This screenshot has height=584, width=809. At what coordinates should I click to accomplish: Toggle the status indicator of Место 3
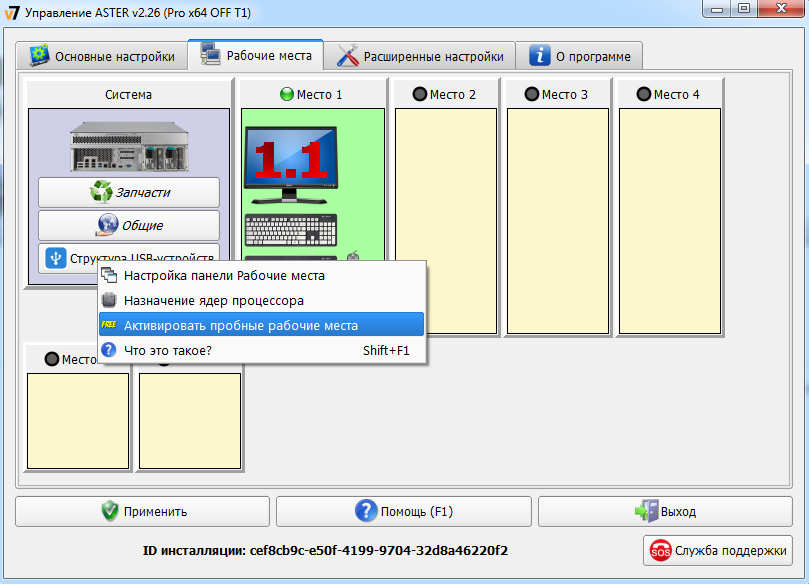(531, 95)
